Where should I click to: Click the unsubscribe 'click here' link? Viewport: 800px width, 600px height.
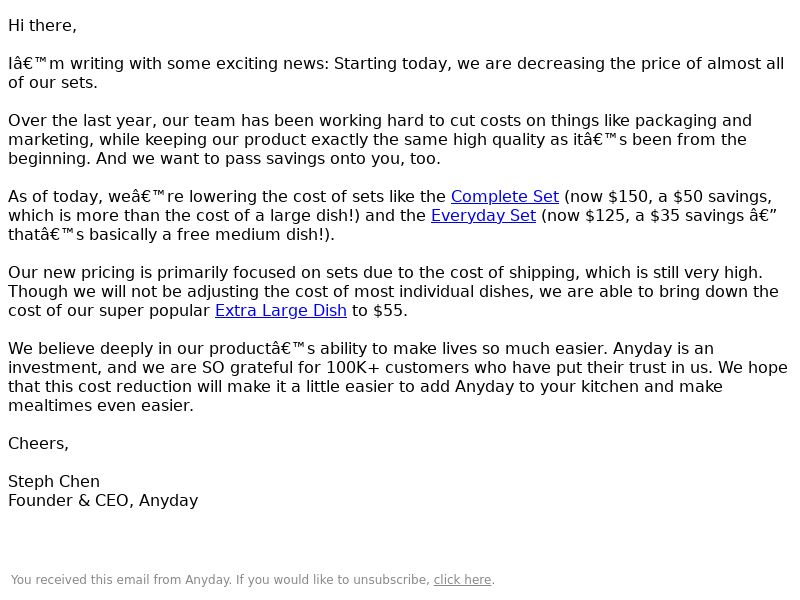(x=462, y=580)
